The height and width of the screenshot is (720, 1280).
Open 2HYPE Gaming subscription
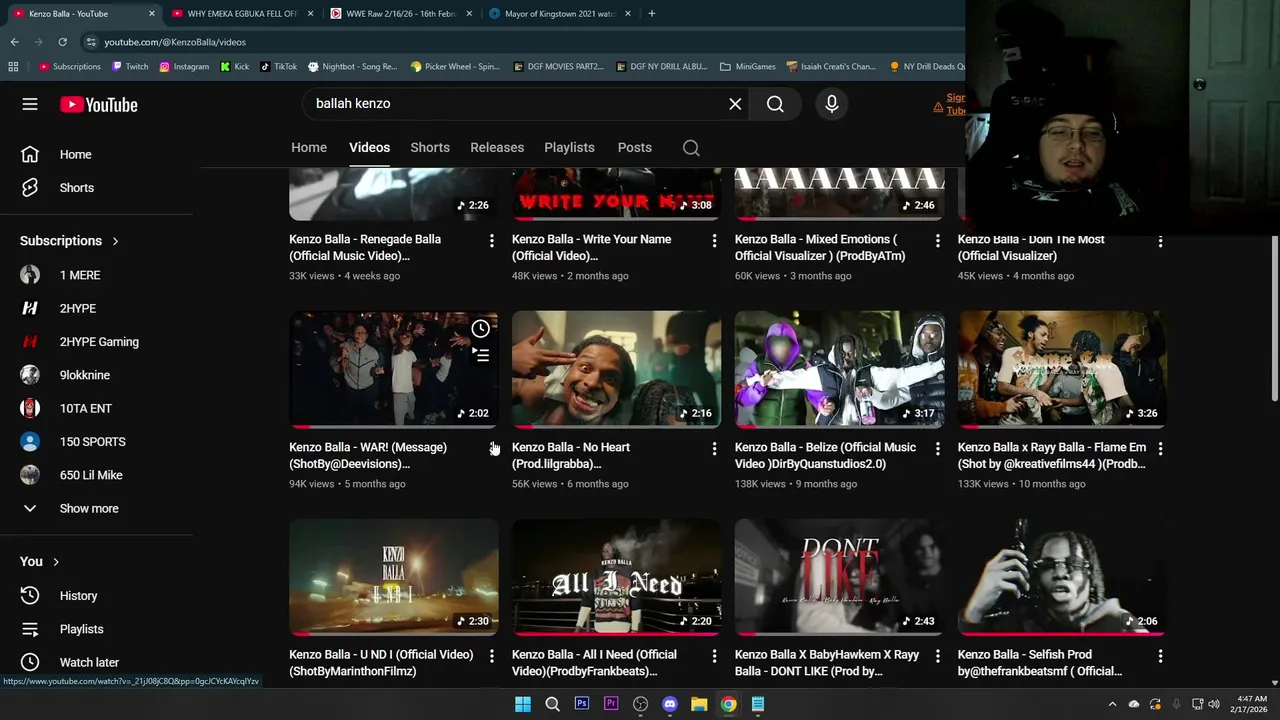97,342
